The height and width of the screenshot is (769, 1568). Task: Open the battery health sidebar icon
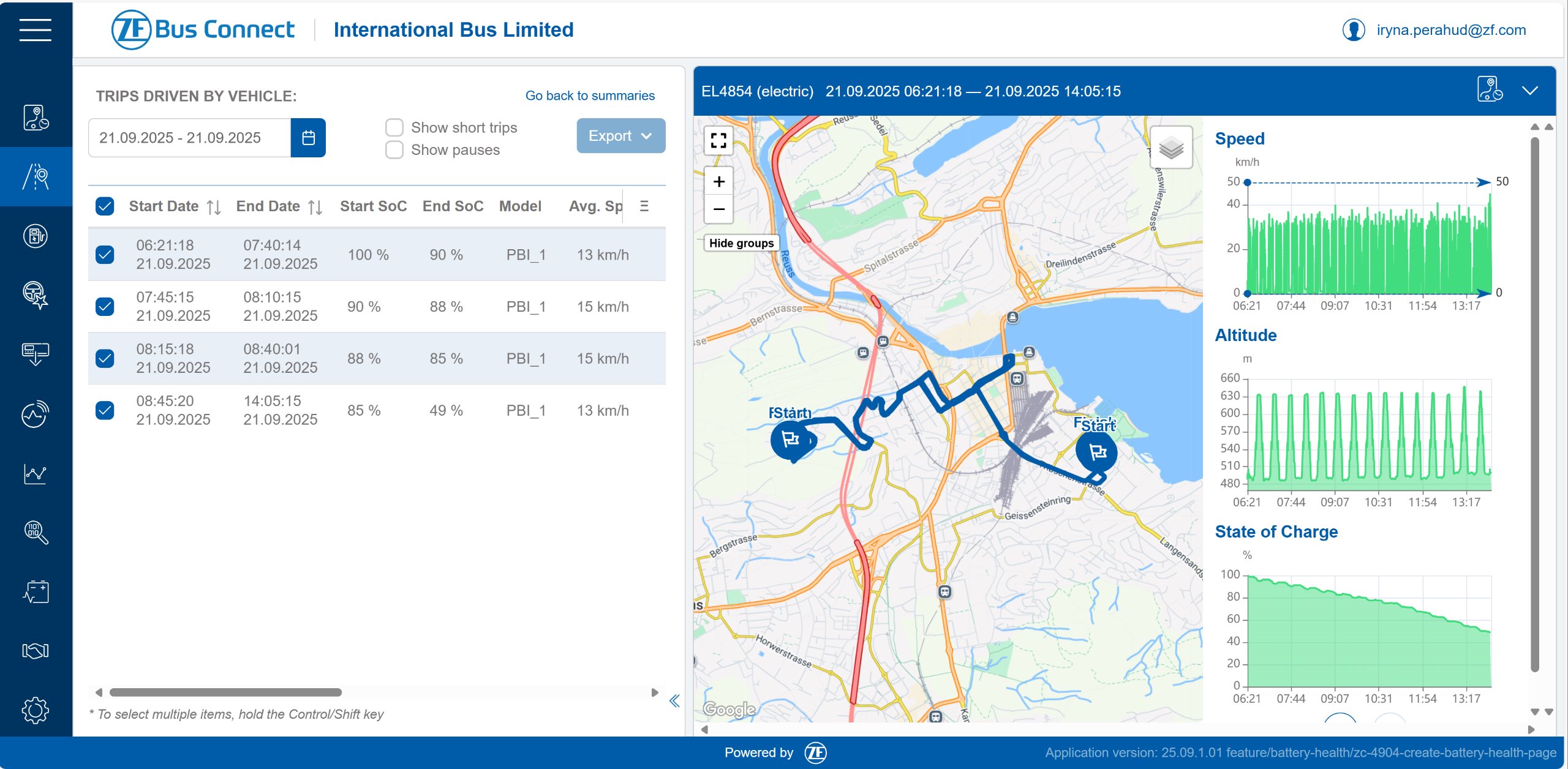pyautogui.click(x=35, y=591)
